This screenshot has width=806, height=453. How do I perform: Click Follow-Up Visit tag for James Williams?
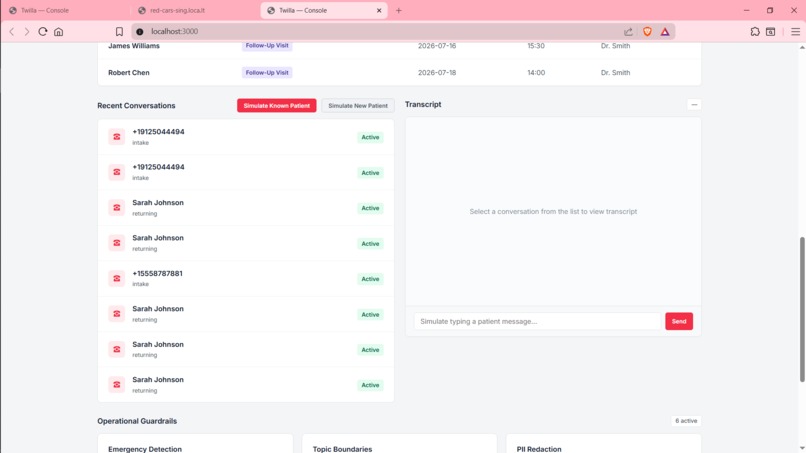pyautogui.click(x=267, y=46)
